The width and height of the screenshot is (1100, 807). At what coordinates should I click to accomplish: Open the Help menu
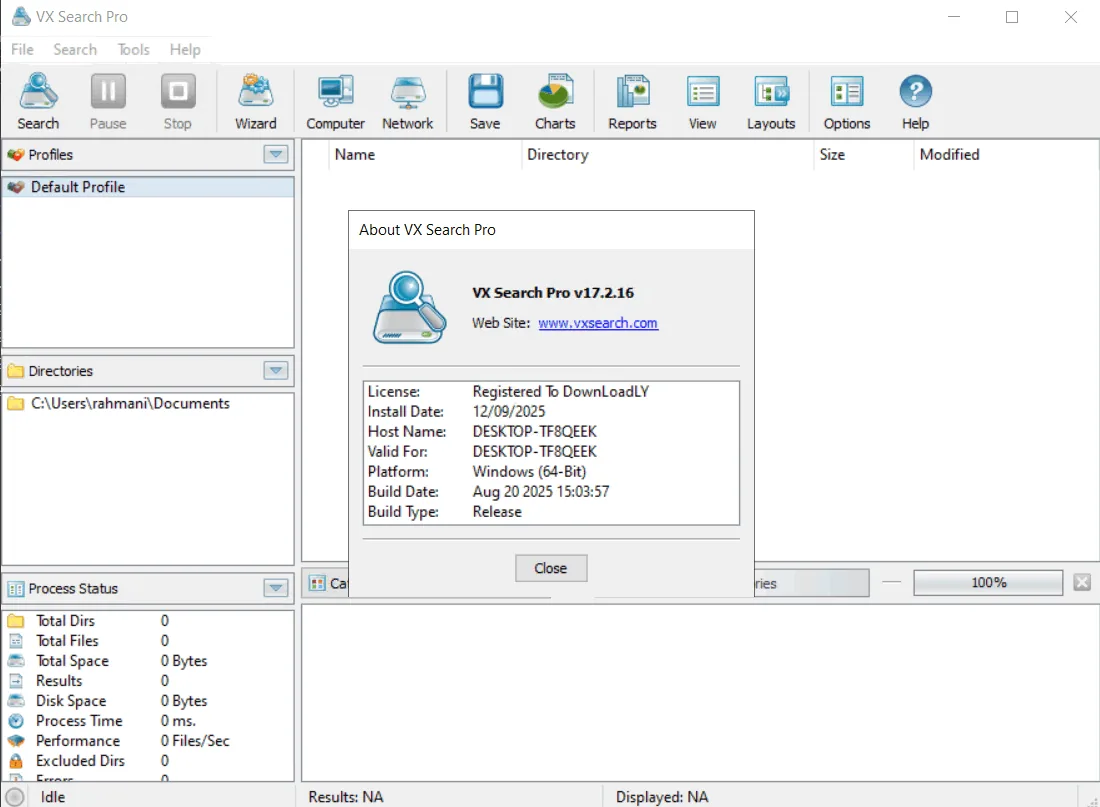tap(185, 50)
